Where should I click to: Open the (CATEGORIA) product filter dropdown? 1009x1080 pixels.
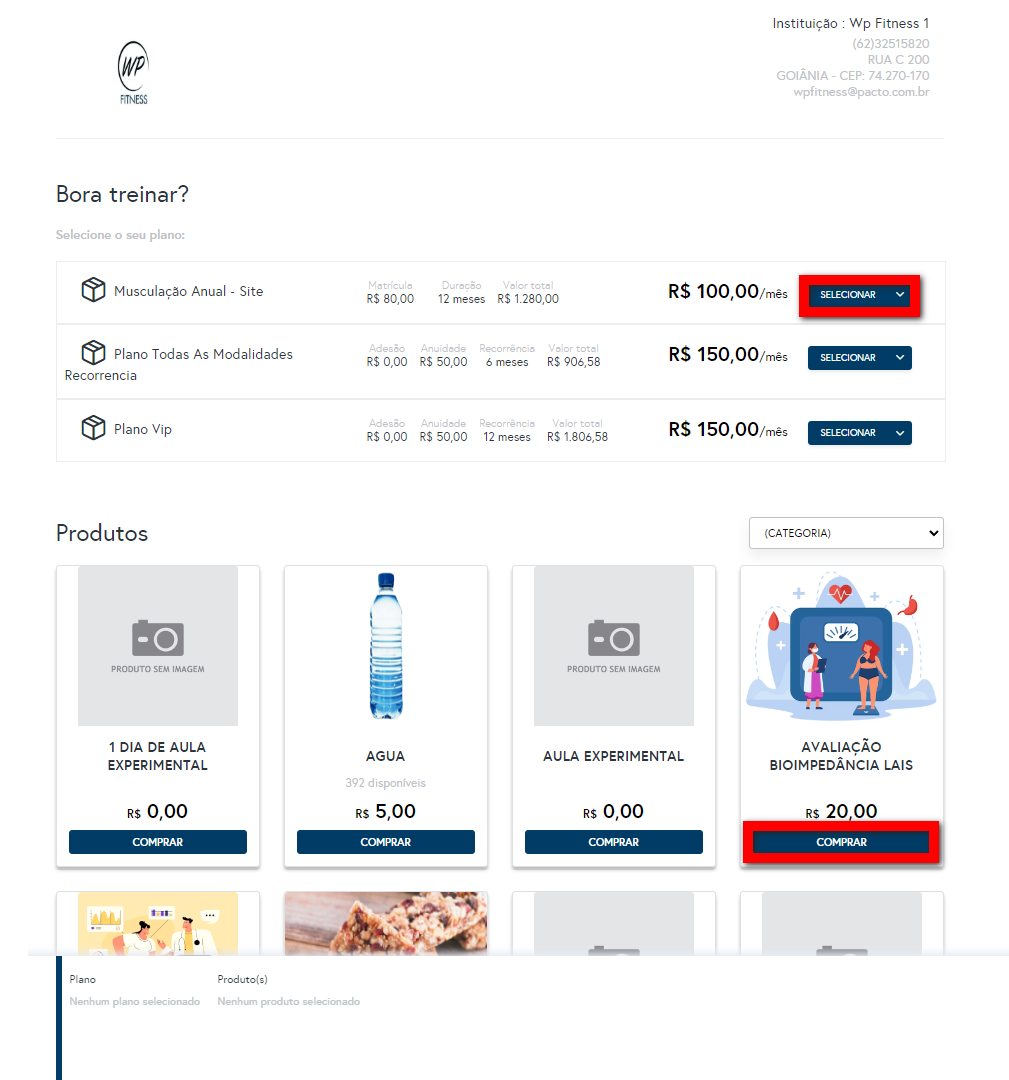pyautogui.click(x=846, y=533)
